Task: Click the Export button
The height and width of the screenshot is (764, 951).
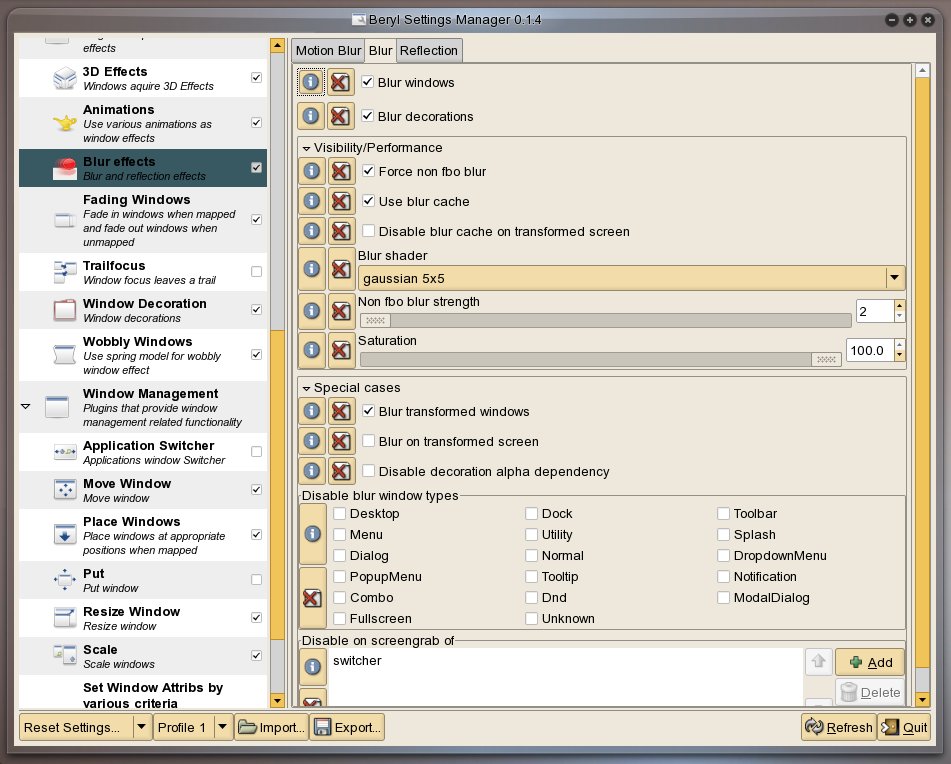Action: [x=348, y=727]
